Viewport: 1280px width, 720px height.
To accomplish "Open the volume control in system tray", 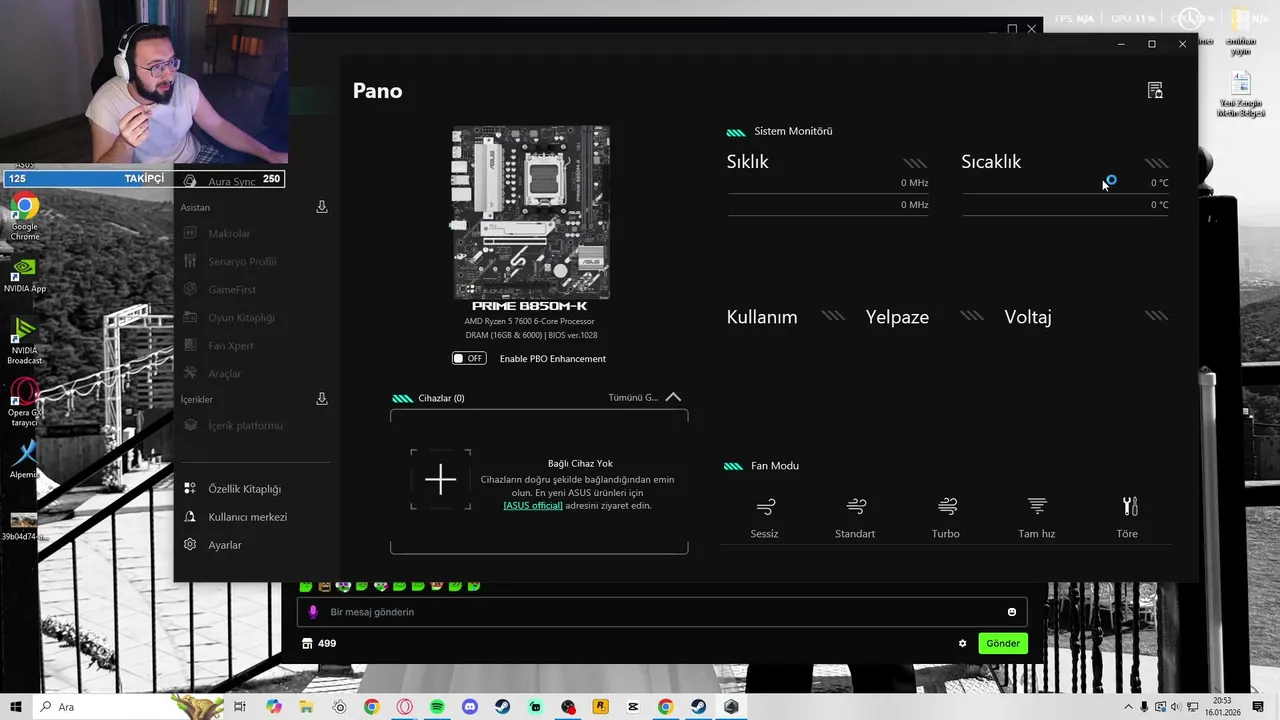I will (1177, 707).
